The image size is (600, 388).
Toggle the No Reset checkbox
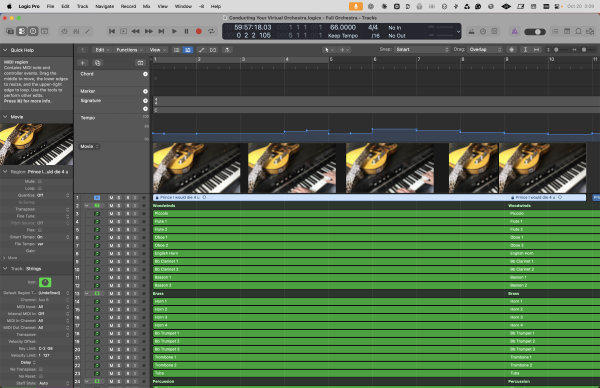point(41,376)
